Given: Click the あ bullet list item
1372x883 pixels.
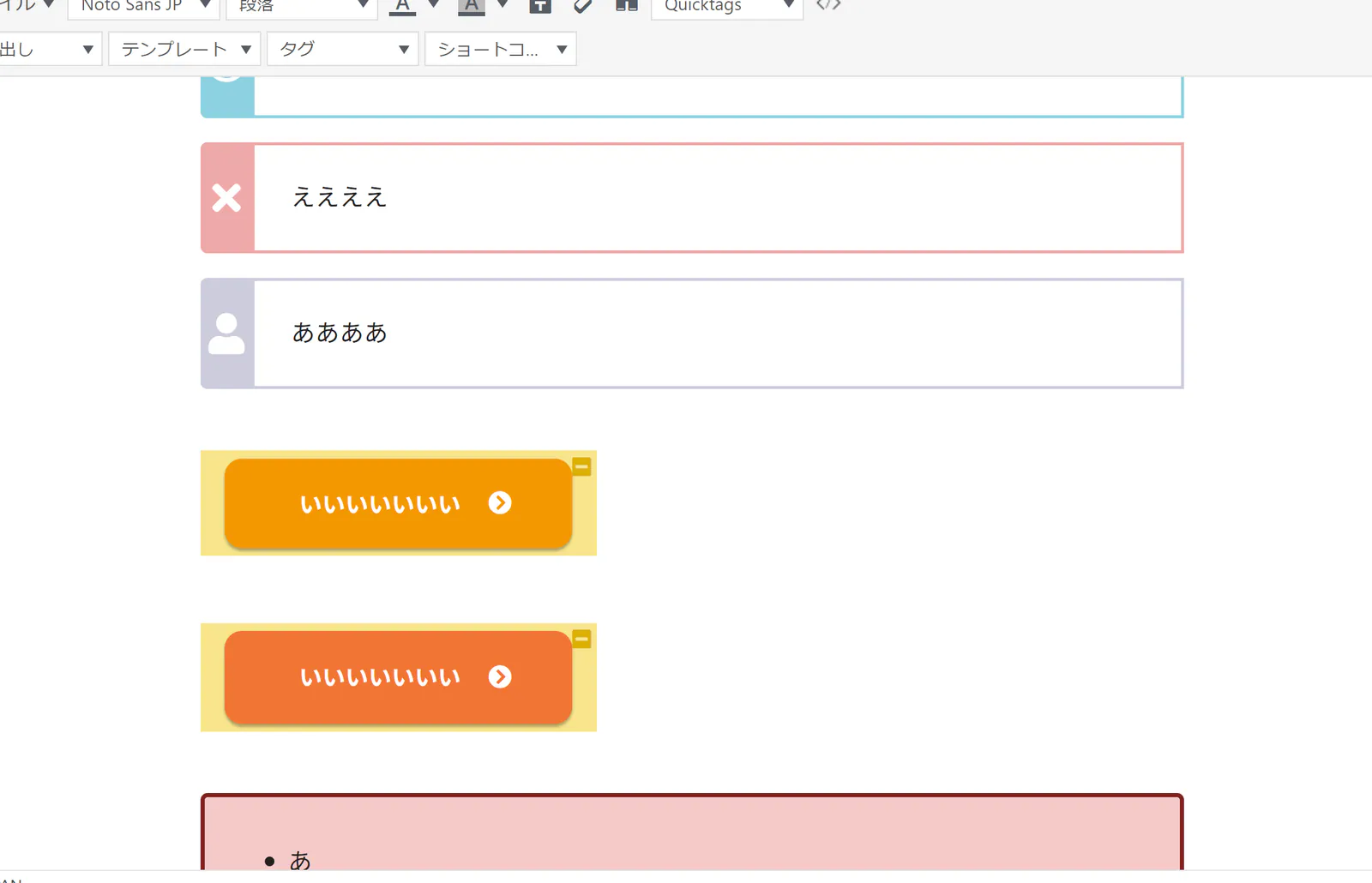Looking at the screenshot, I should click(x=300, y=860).
